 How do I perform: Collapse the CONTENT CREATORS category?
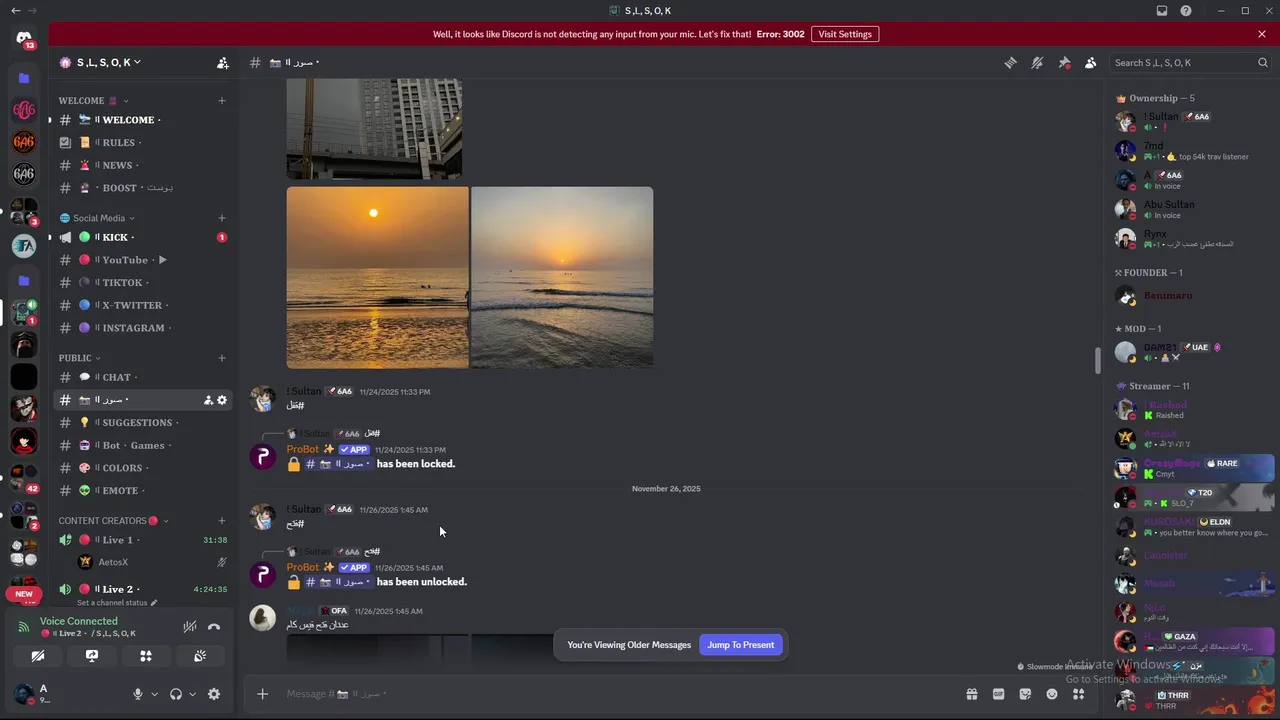(113, 521)
